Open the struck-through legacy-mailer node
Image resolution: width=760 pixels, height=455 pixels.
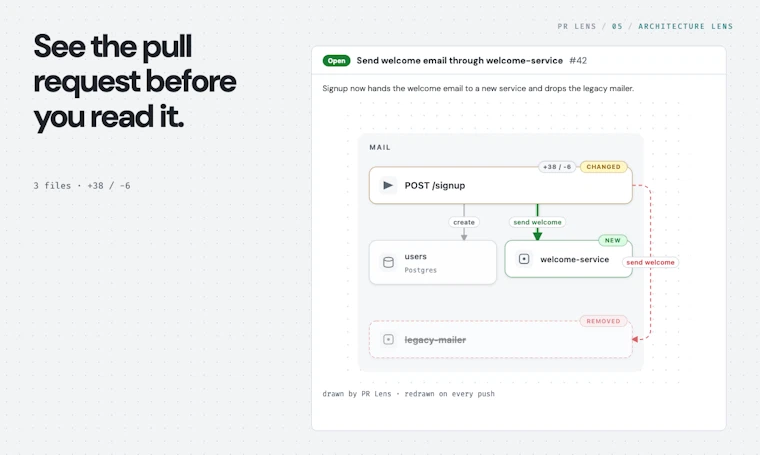501,339
